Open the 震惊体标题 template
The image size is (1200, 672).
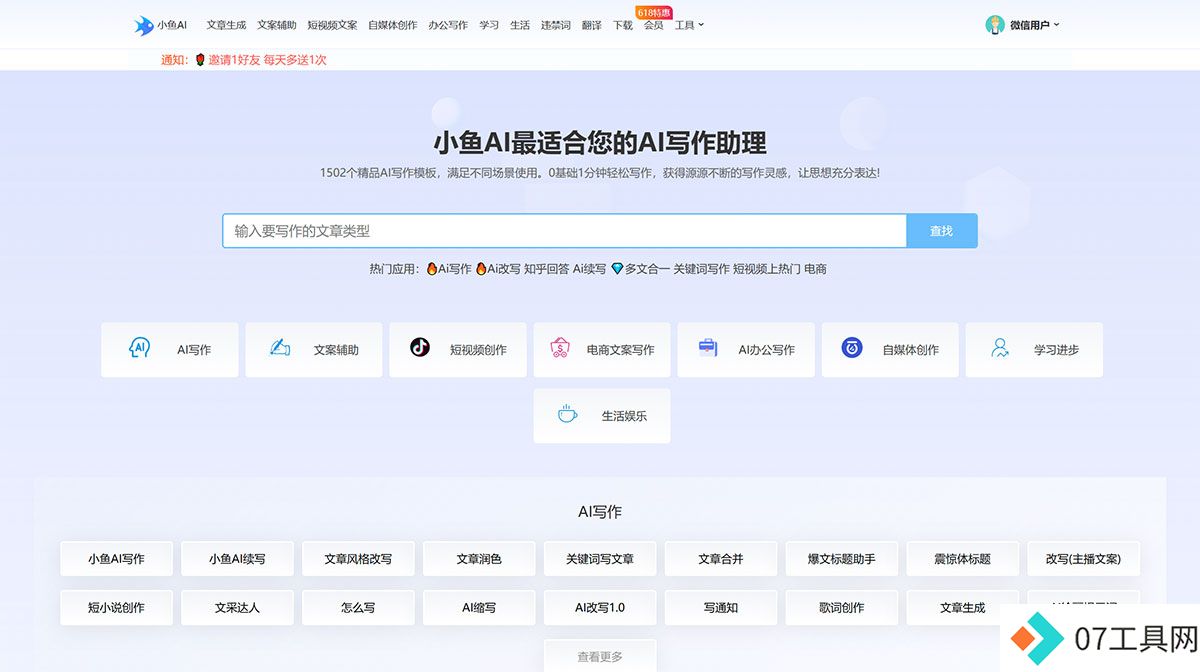pyautogui.click(x=963, y=559)
